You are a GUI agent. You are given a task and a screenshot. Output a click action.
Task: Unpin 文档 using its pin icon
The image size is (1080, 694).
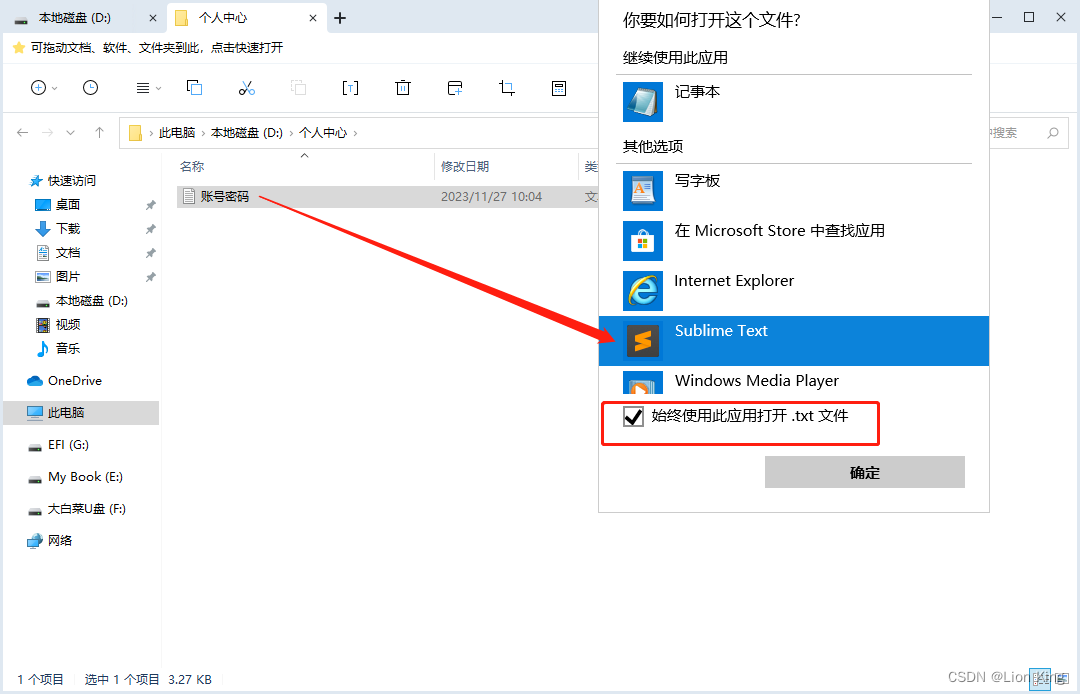pos(150,253)
